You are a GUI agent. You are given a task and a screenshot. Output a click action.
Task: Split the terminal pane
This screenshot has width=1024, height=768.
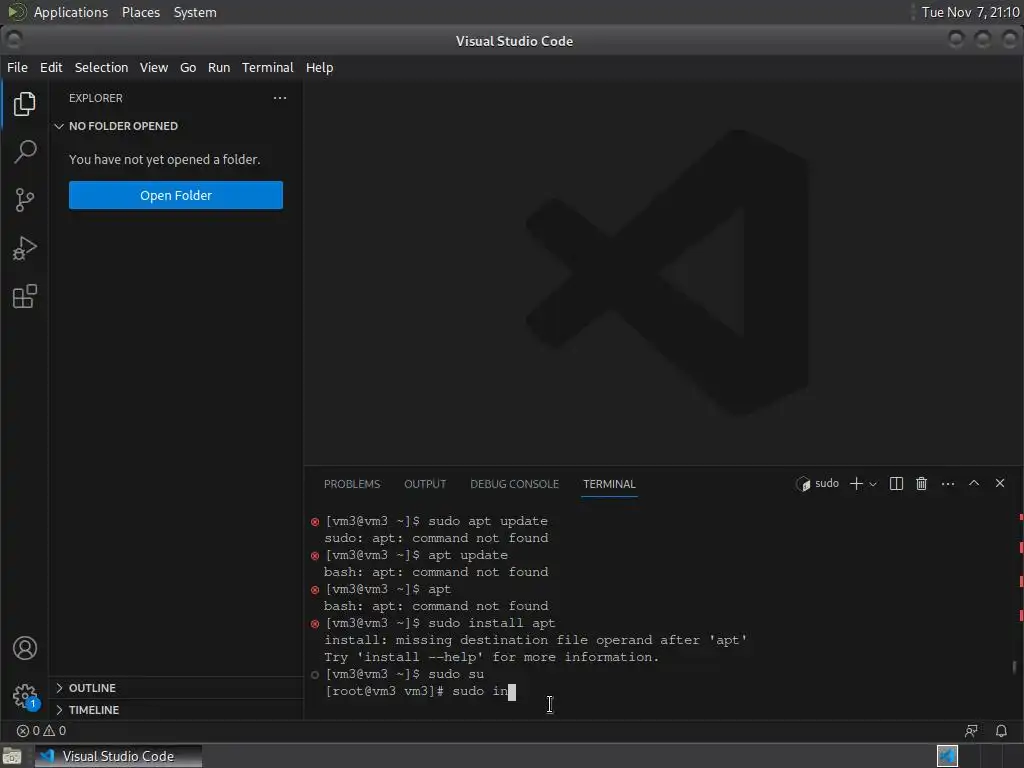[x=896, y=484]
